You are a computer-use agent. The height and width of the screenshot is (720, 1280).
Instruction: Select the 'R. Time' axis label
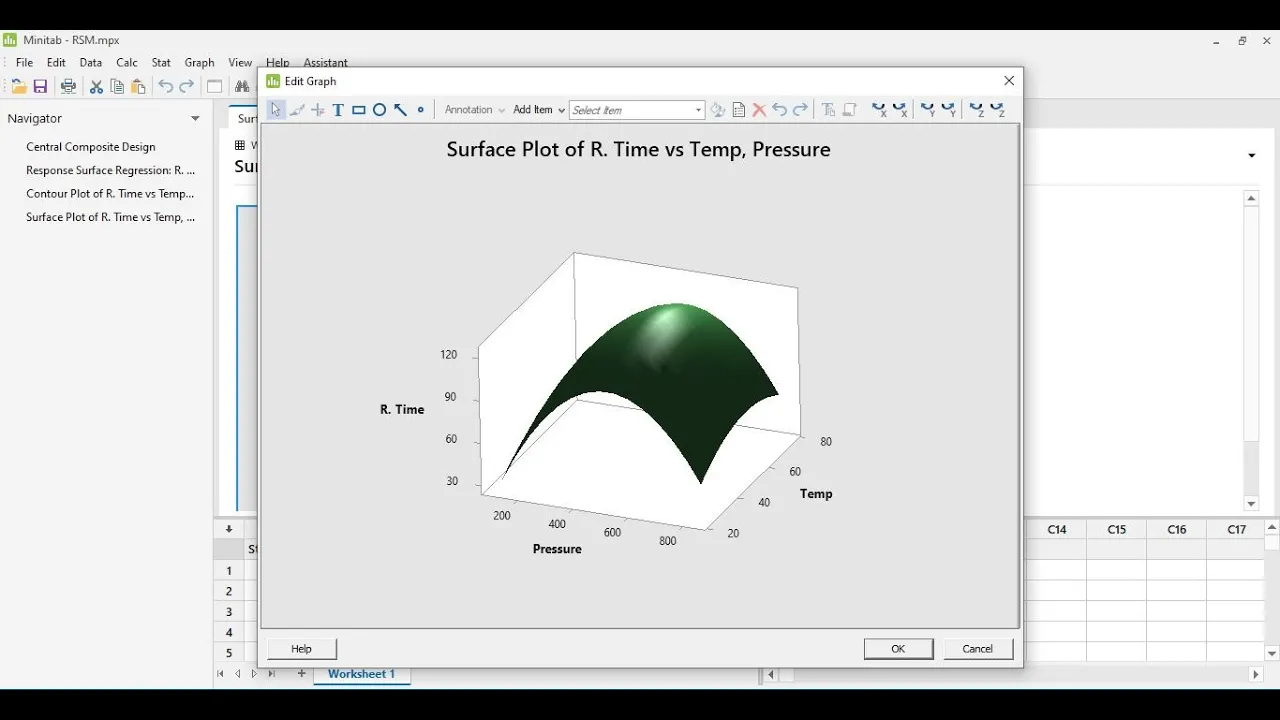(x=402, y=409)
